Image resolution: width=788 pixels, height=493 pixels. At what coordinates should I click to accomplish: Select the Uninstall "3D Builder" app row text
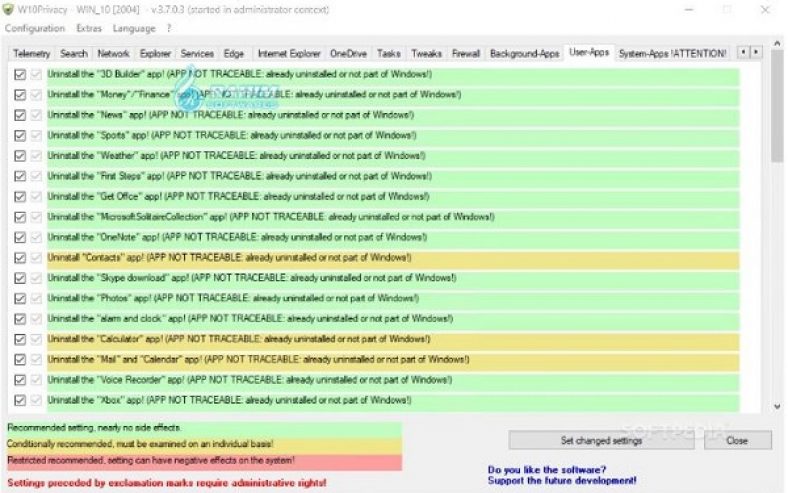point(240,74)
